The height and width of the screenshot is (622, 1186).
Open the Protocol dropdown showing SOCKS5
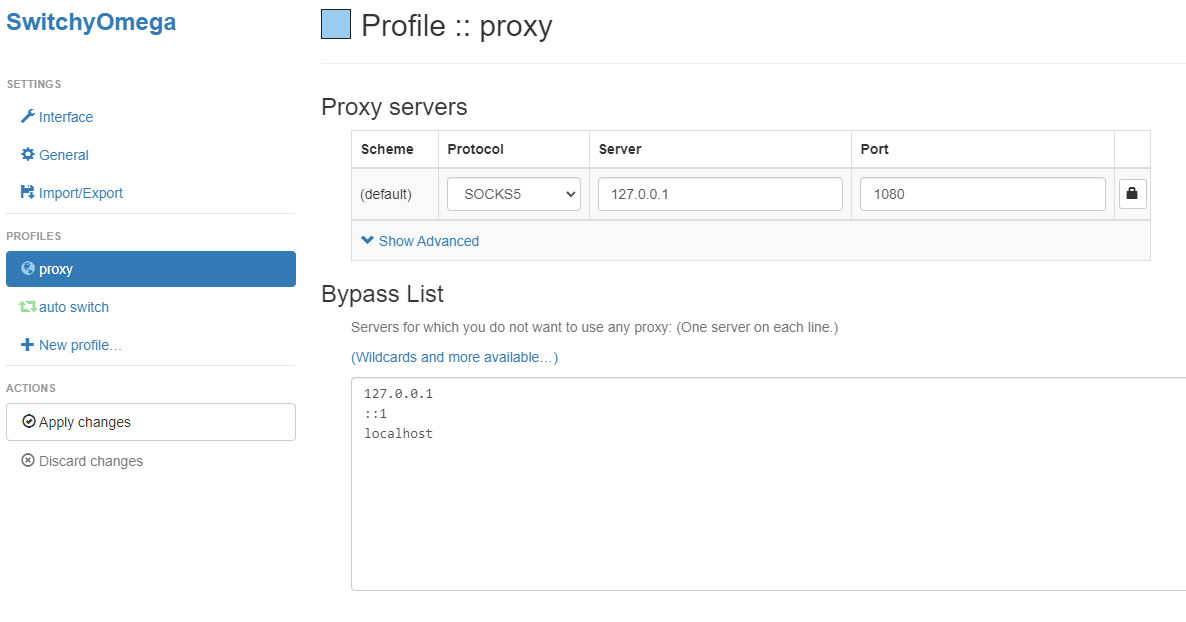(x=513, y=193)
